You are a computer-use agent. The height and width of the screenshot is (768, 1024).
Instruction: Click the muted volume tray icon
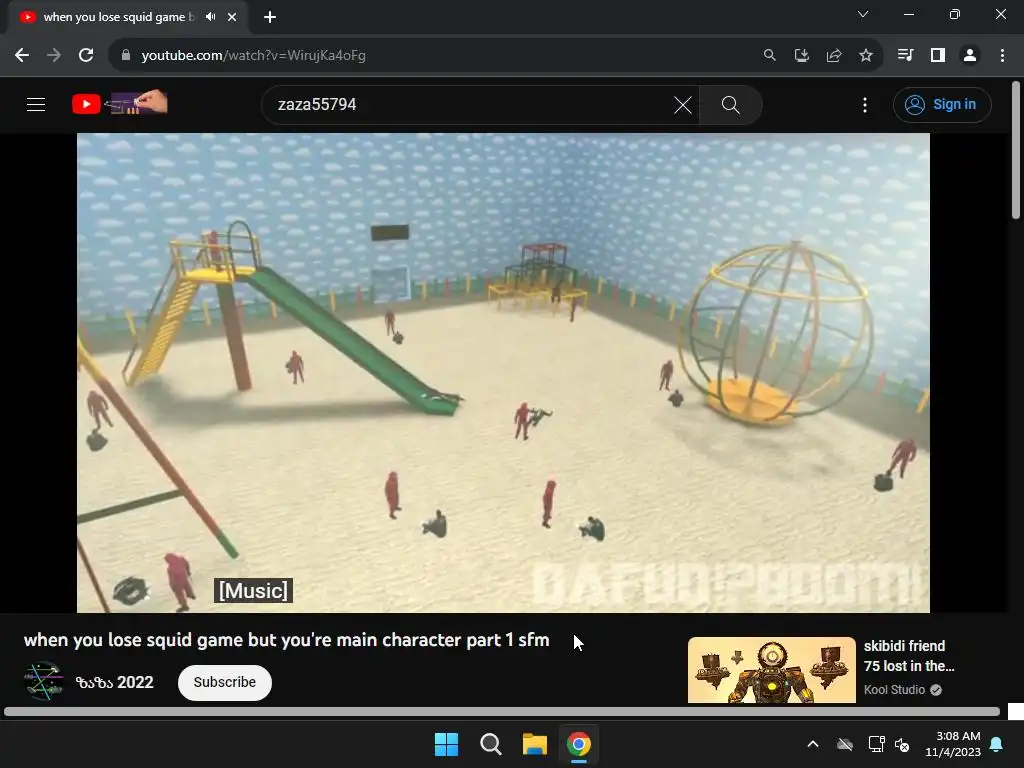click(902, 744)
